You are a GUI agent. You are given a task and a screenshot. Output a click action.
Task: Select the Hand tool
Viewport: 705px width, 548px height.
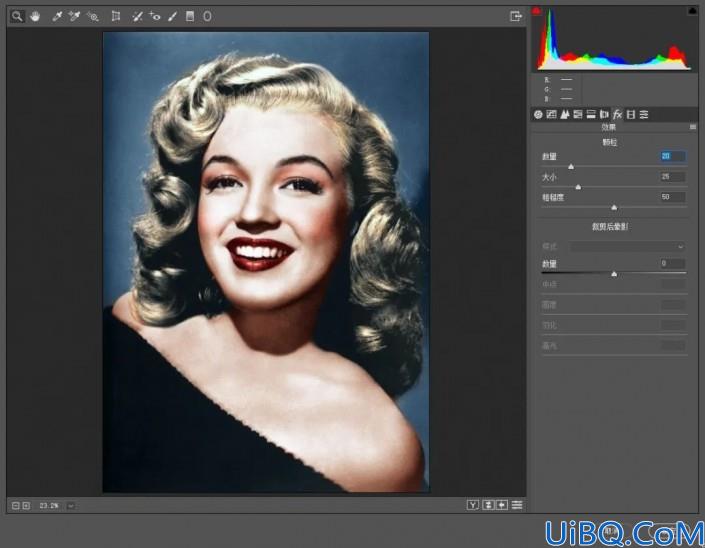pos(36,17)
